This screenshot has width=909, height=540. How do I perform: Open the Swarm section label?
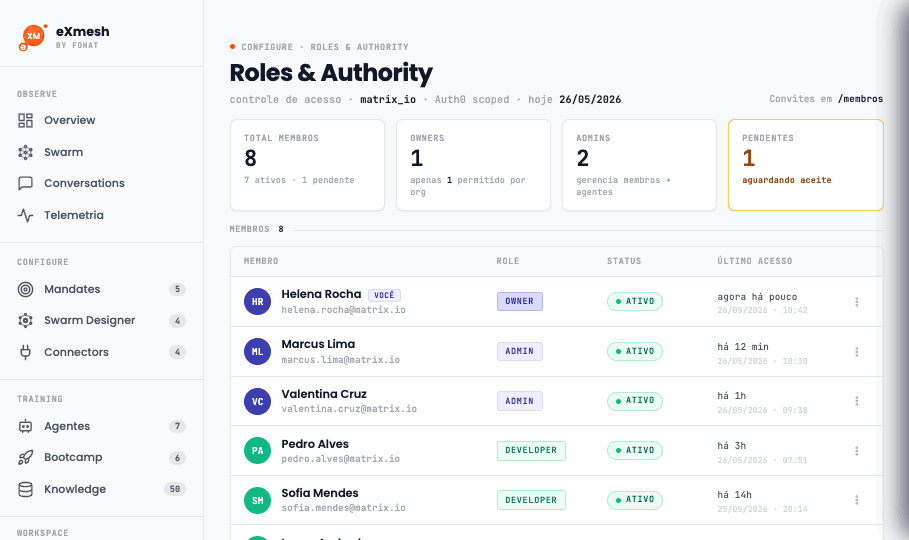pyautogui.click(x=64, y=152)
